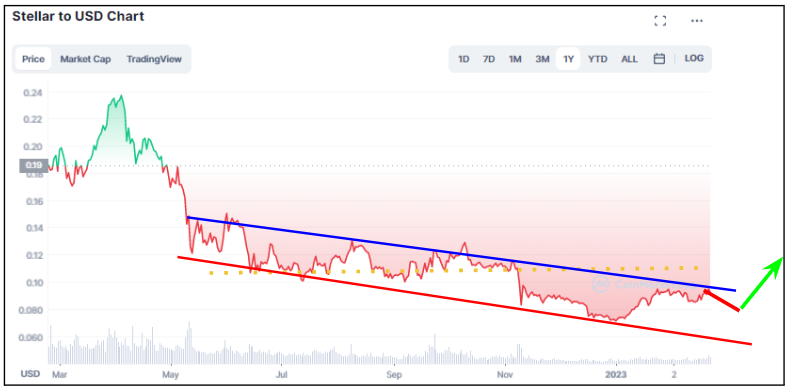This screenshot has width=785, height=391.
Task: Select the 1Y time range
Action: [568, 59]
